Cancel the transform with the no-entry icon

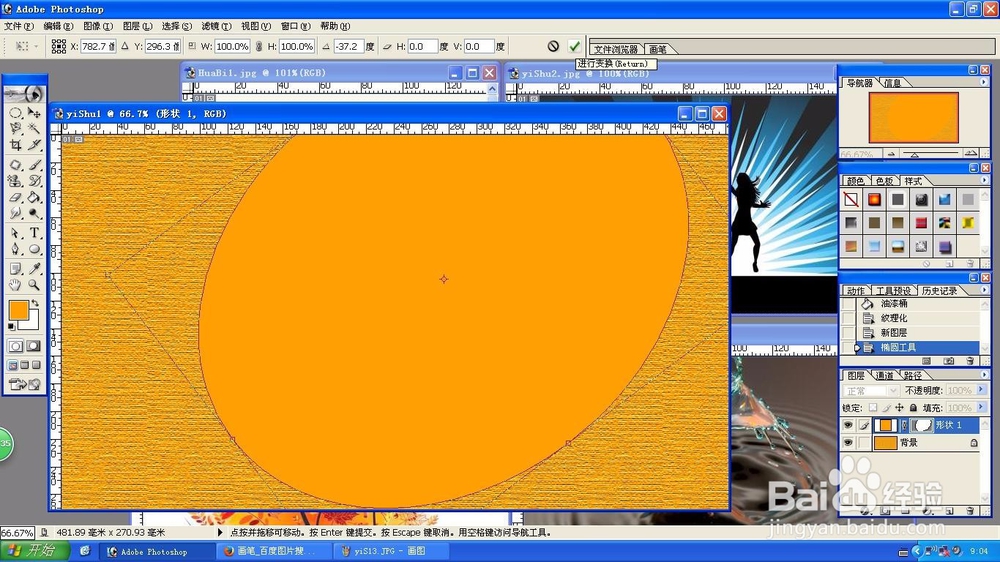point(553,46)
